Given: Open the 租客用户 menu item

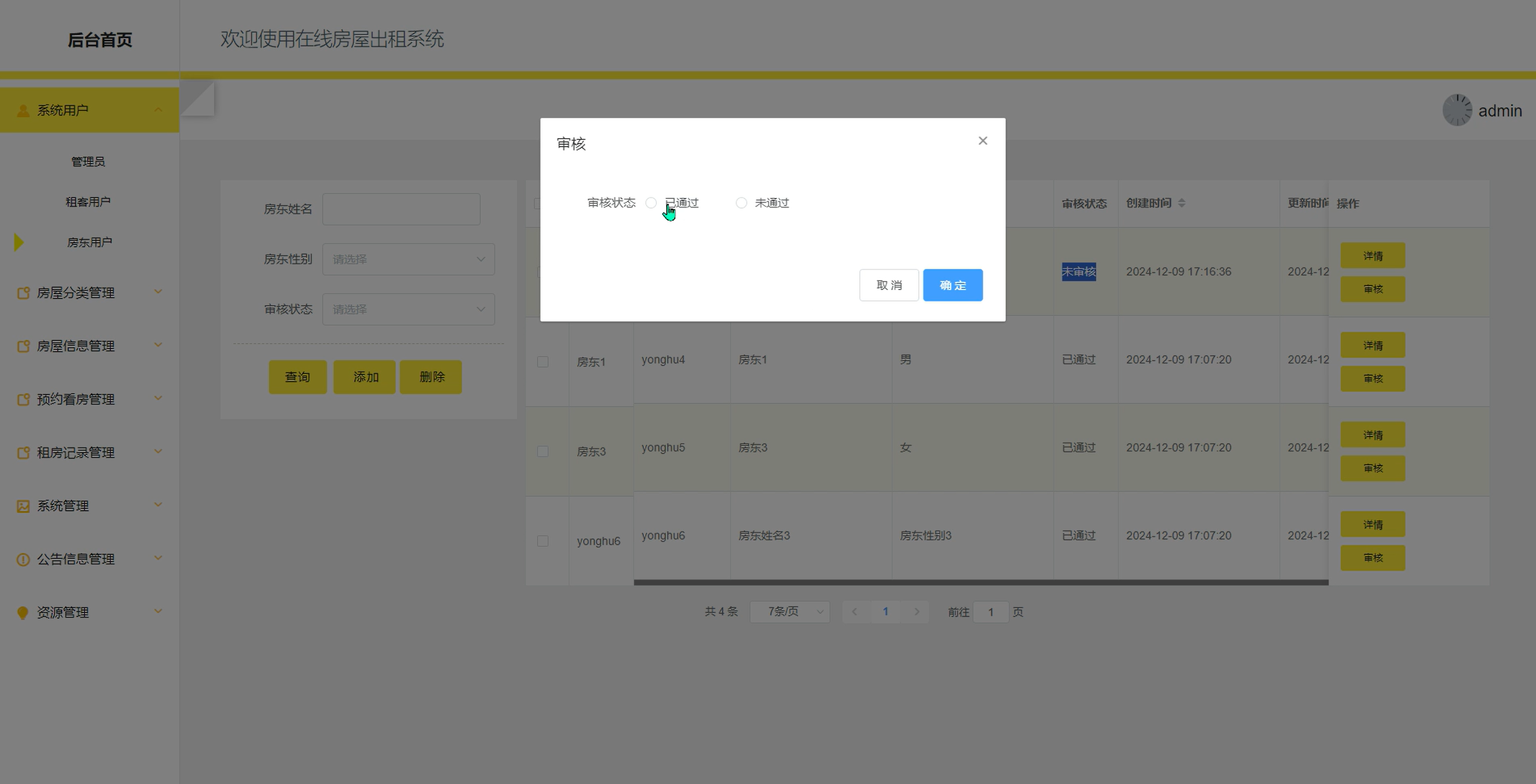Looking at the screenshot, I should 88,202.
